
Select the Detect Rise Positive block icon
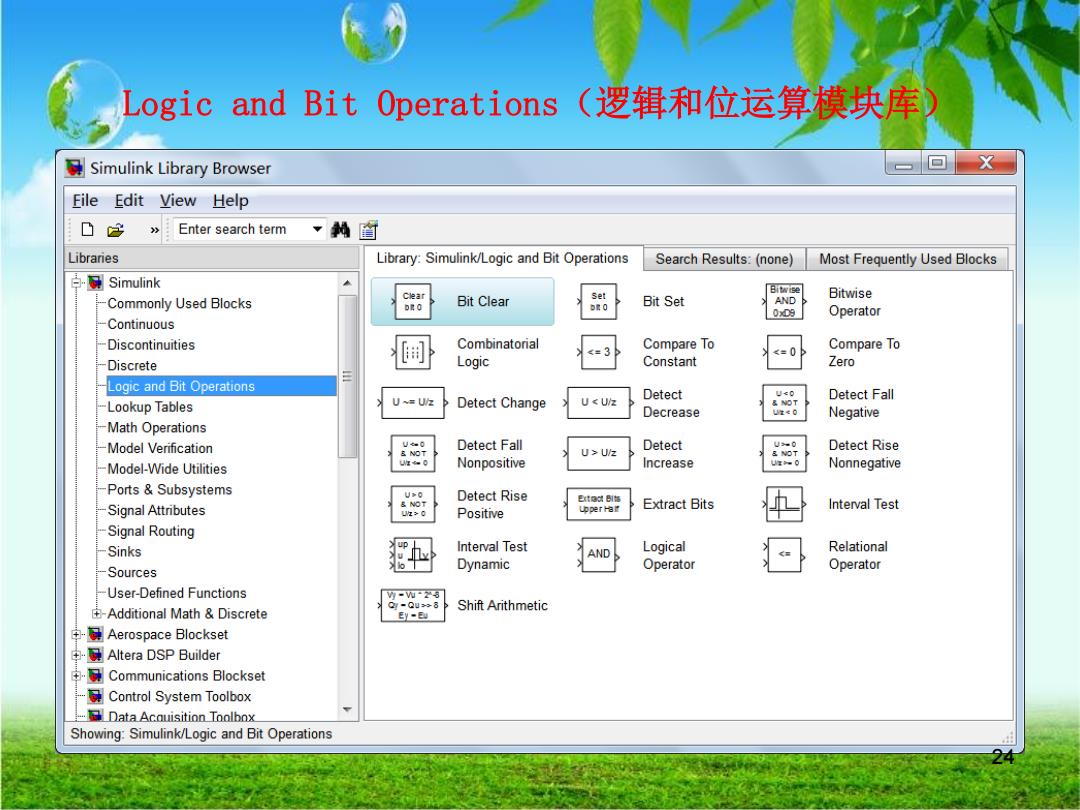pyautogui.click(x=413, y=504)
